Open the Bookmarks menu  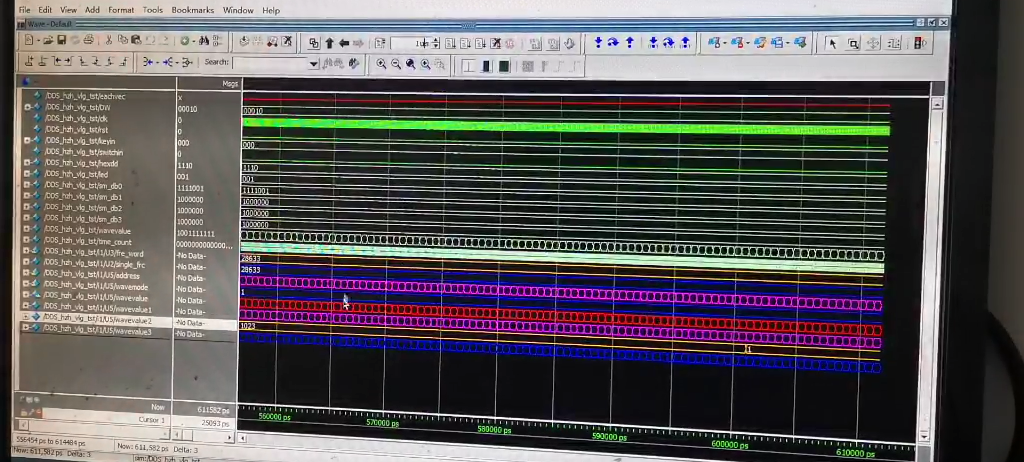pyautogui.click(x=193, y=10)
